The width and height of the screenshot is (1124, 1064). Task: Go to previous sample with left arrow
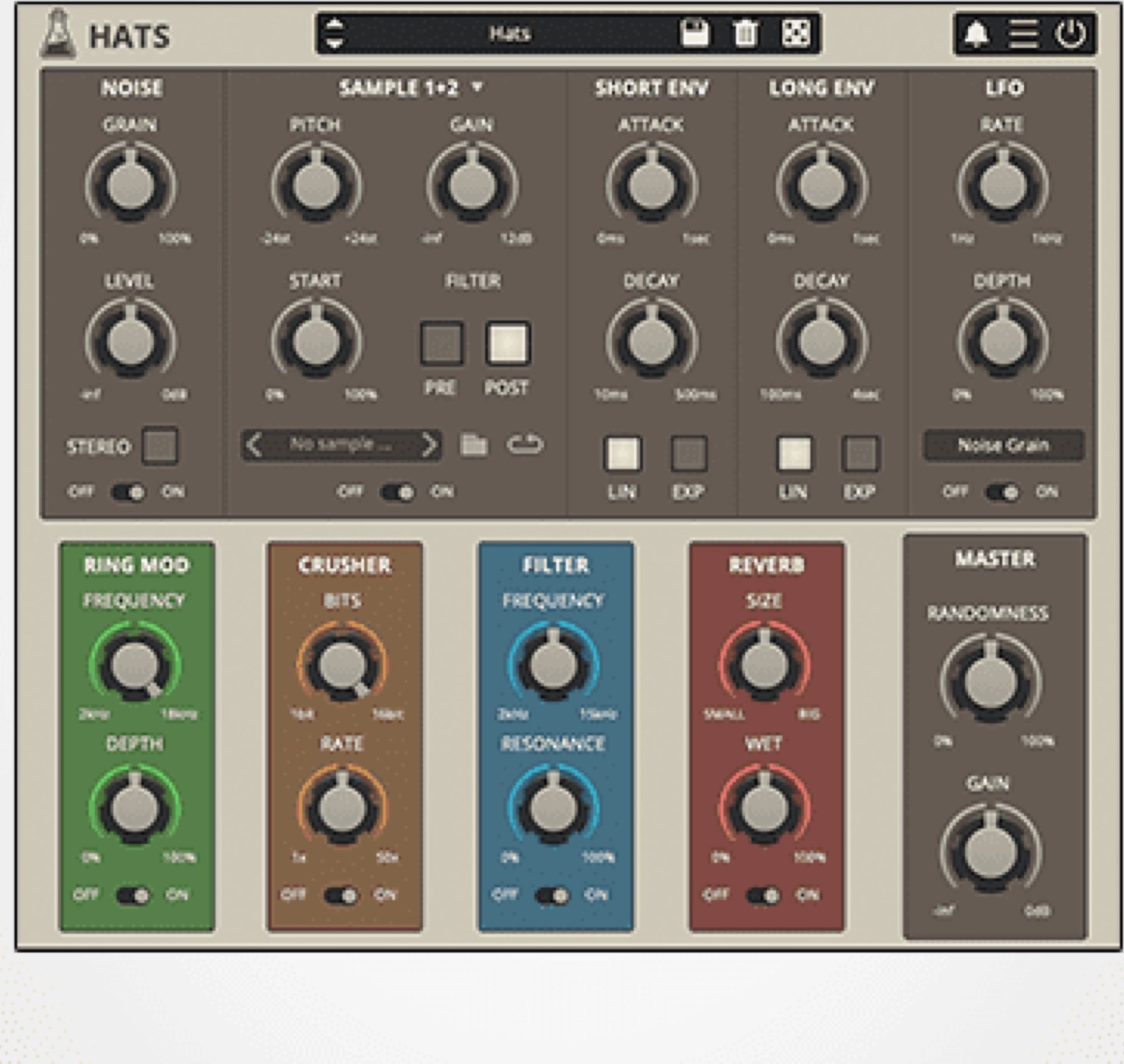coord(254,445)
